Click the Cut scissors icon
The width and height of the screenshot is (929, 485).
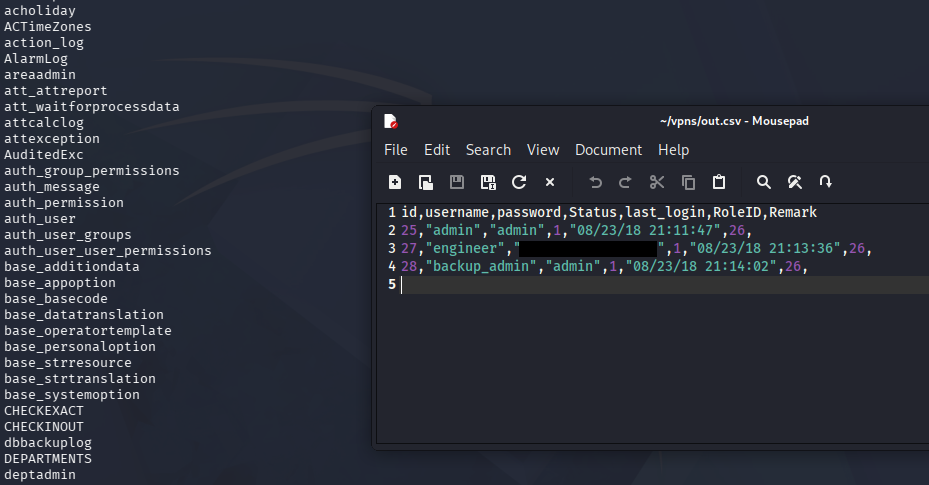pos(657,182)
